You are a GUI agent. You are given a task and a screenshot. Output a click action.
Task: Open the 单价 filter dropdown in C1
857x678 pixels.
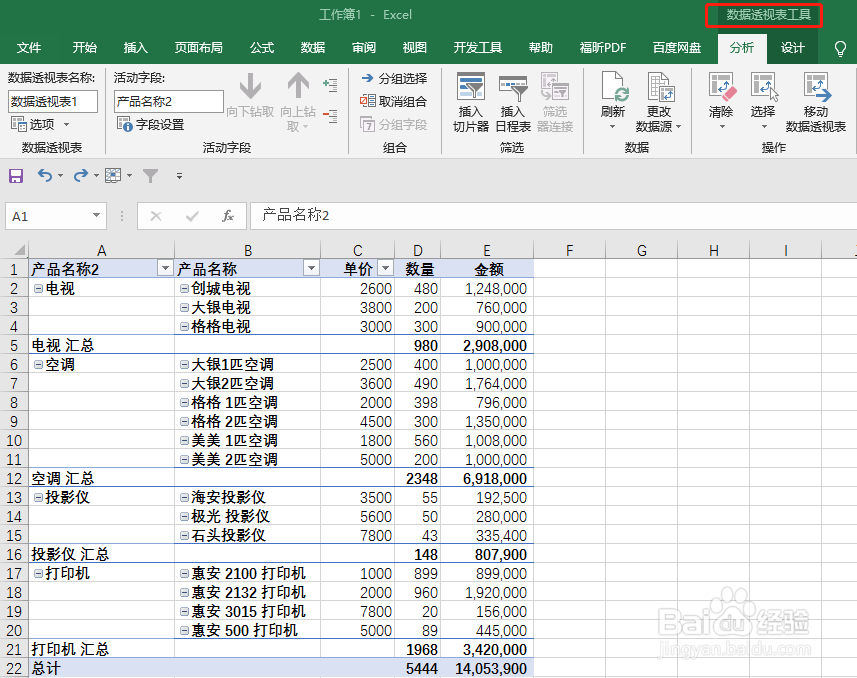(x=386, y=268)
